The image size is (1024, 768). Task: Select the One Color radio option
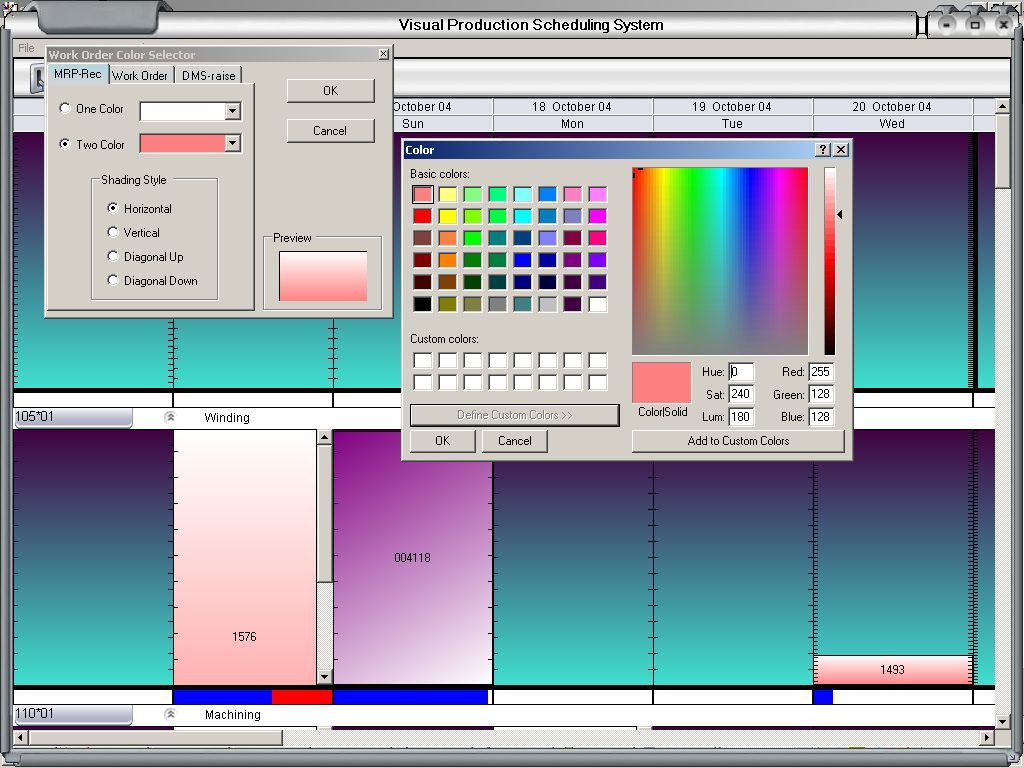pyautogui.click(x=66, y=109)
